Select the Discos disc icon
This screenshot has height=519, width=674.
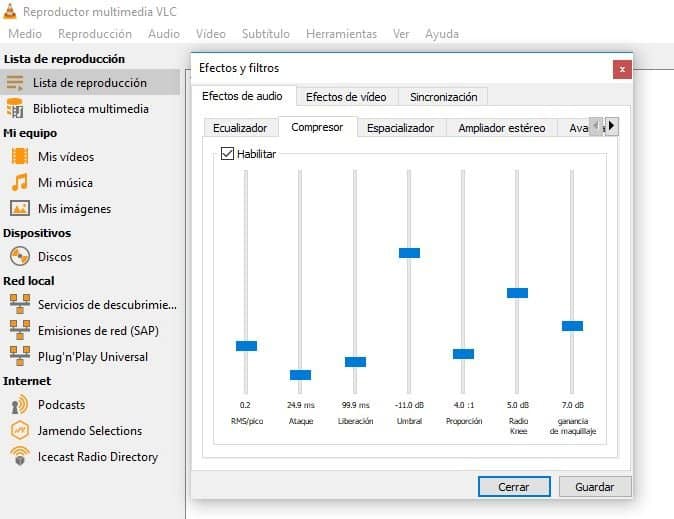pos(19,257)
